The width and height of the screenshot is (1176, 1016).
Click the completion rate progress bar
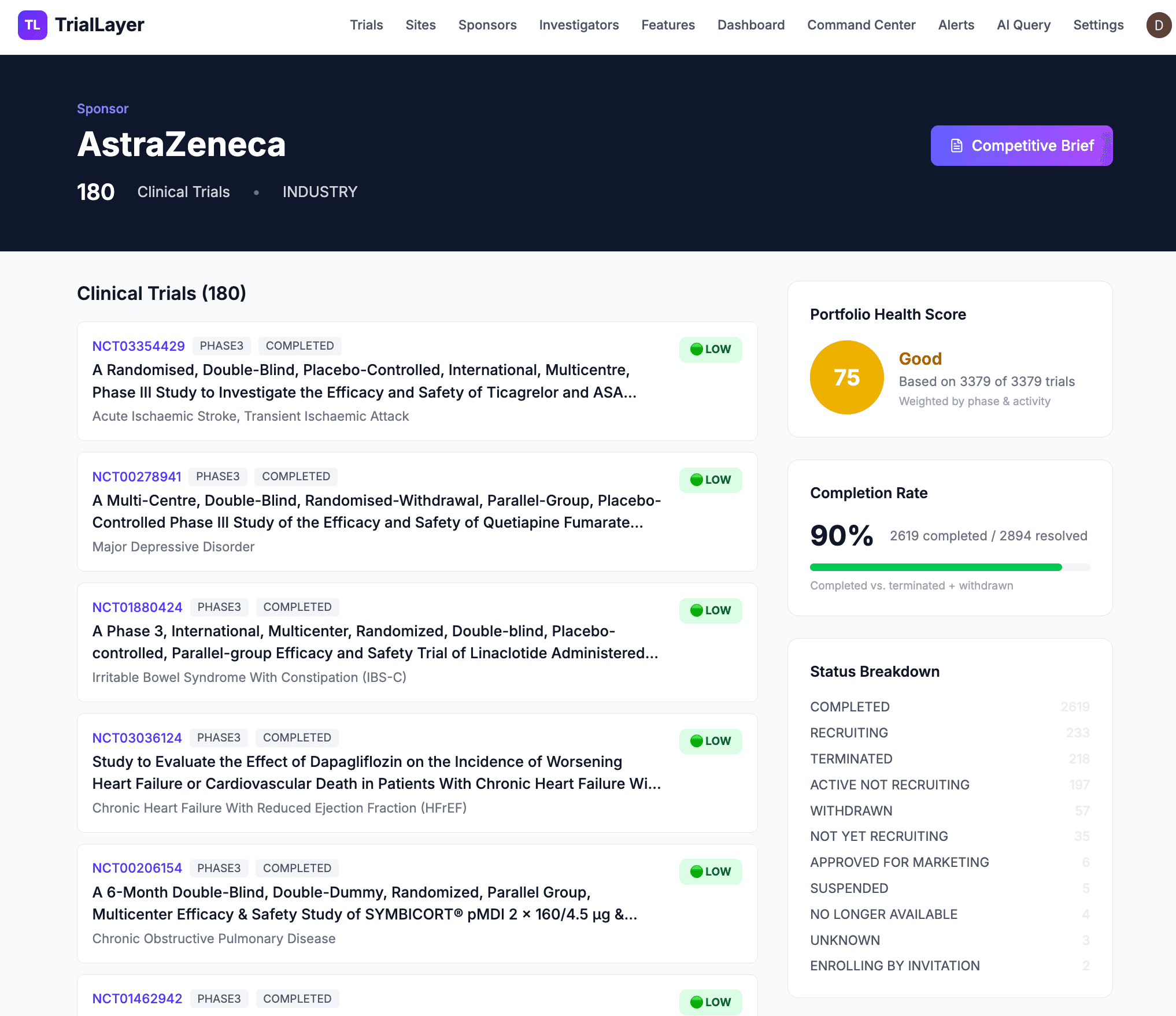point(950,567)
